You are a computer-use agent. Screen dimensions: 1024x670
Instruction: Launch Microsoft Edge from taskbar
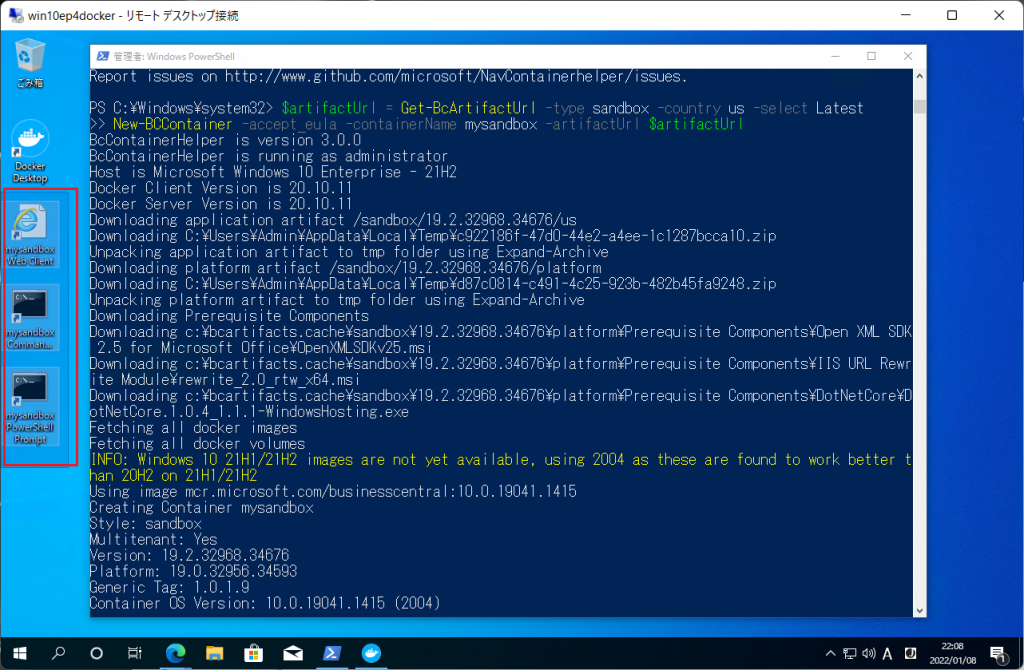coord(176,653)
